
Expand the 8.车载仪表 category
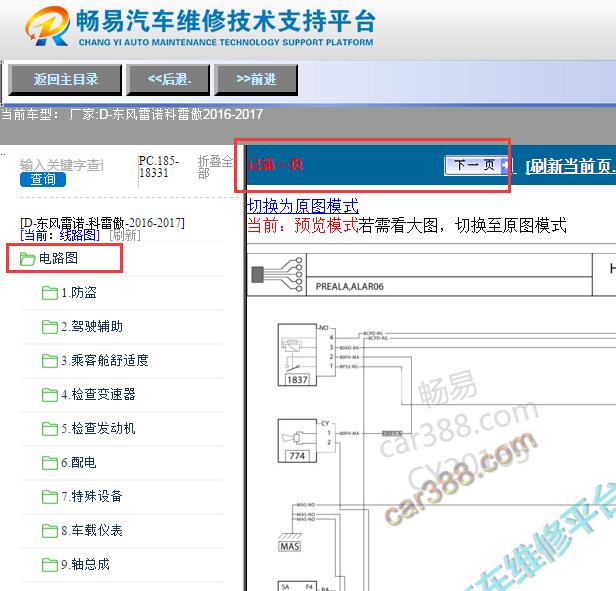tap(92, 530)
